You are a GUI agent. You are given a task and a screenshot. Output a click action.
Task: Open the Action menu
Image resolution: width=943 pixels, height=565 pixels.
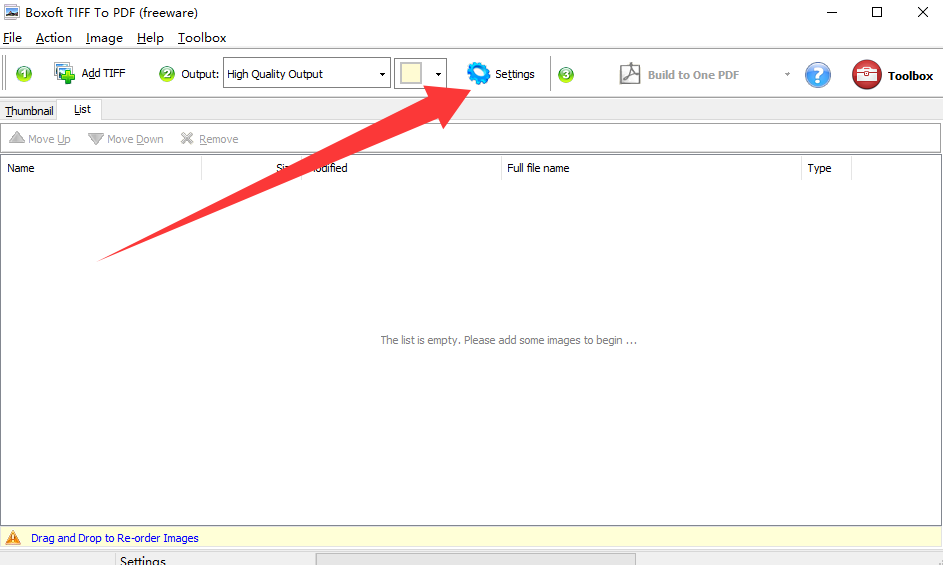pyautogui.click(x=54, y=38)
